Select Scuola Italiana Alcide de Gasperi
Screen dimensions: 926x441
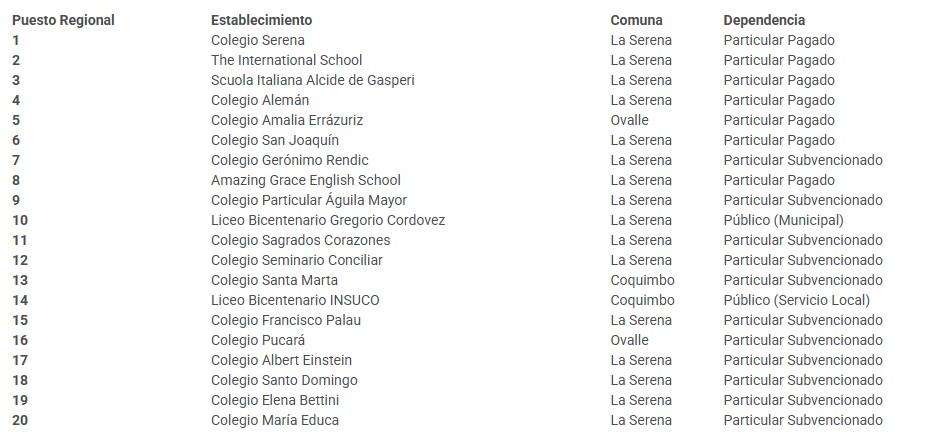[x=312, y=80]
